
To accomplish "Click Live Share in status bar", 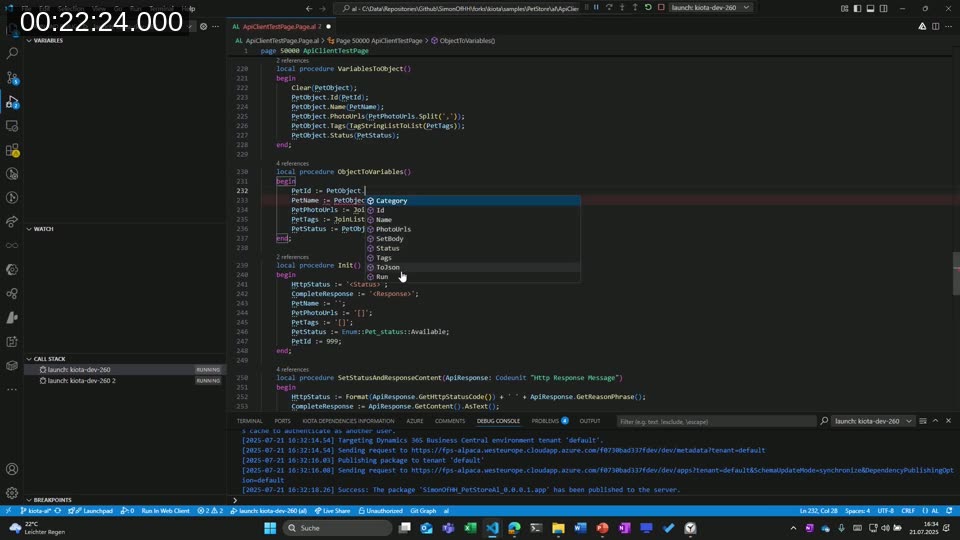I will 332,511.
